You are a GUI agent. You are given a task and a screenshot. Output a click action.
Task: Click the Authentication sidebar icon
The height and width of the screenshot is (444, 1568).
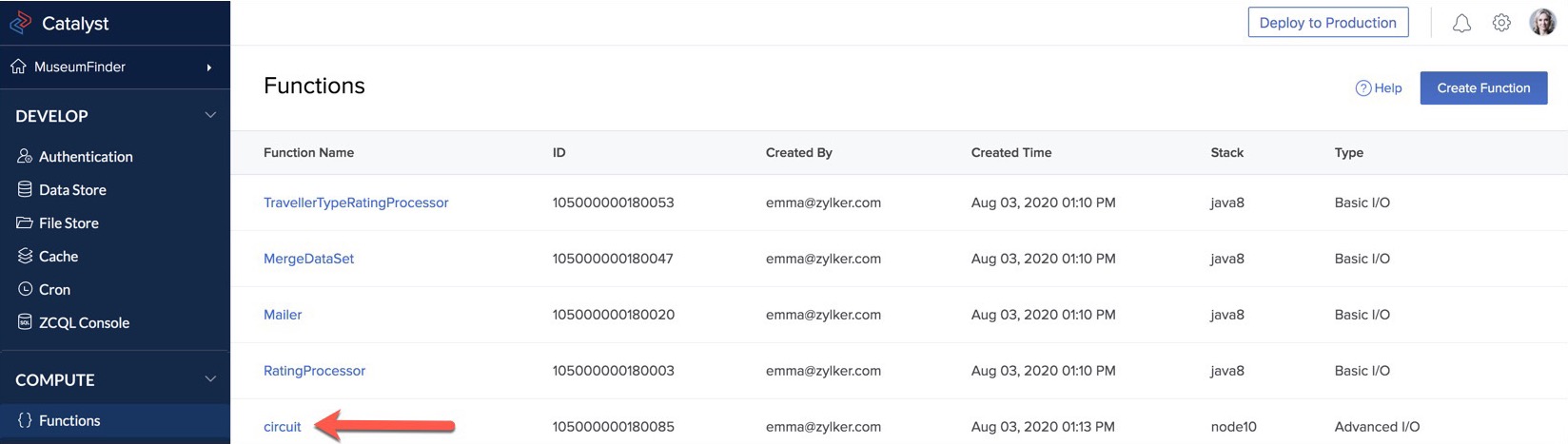click(x=25, y=156)
